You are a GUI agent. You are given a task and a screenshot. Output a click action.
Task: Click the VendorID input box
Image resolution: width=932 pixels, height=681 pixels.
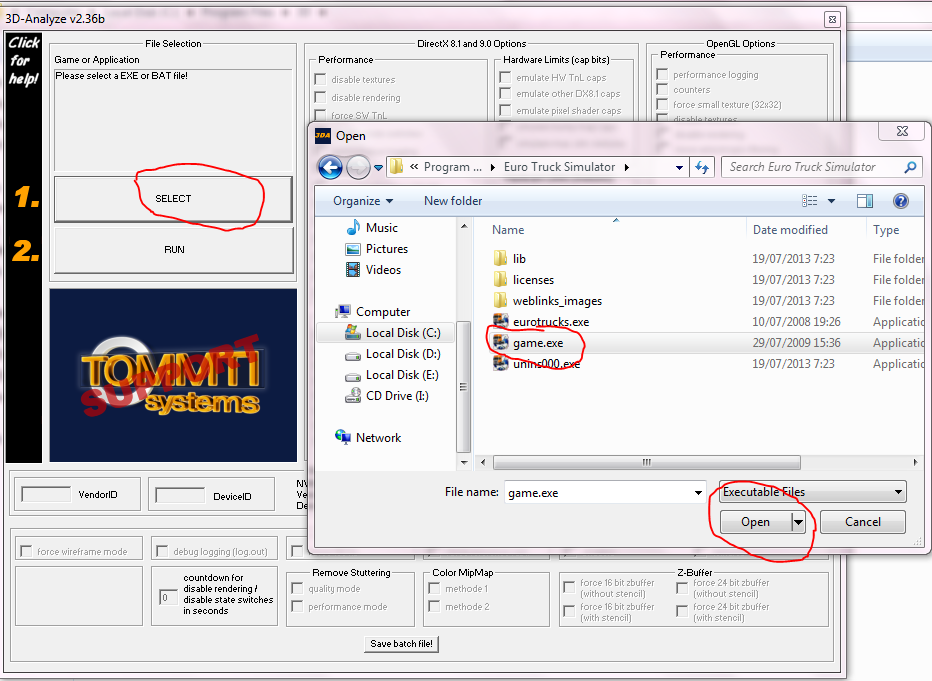(x=46, y=494)
